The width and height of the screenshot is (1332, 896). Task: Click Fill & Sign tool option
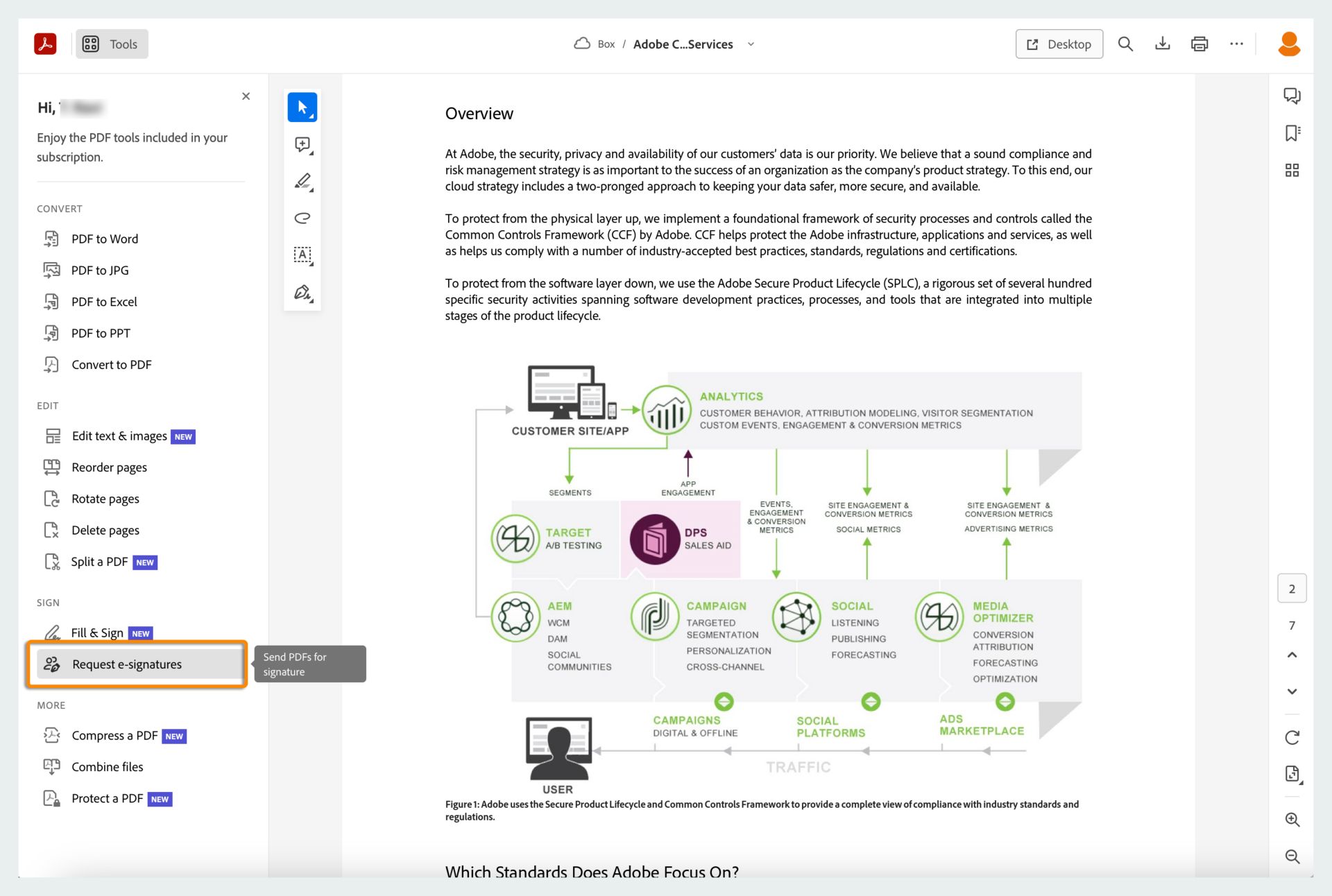click(x=97, y=632)
